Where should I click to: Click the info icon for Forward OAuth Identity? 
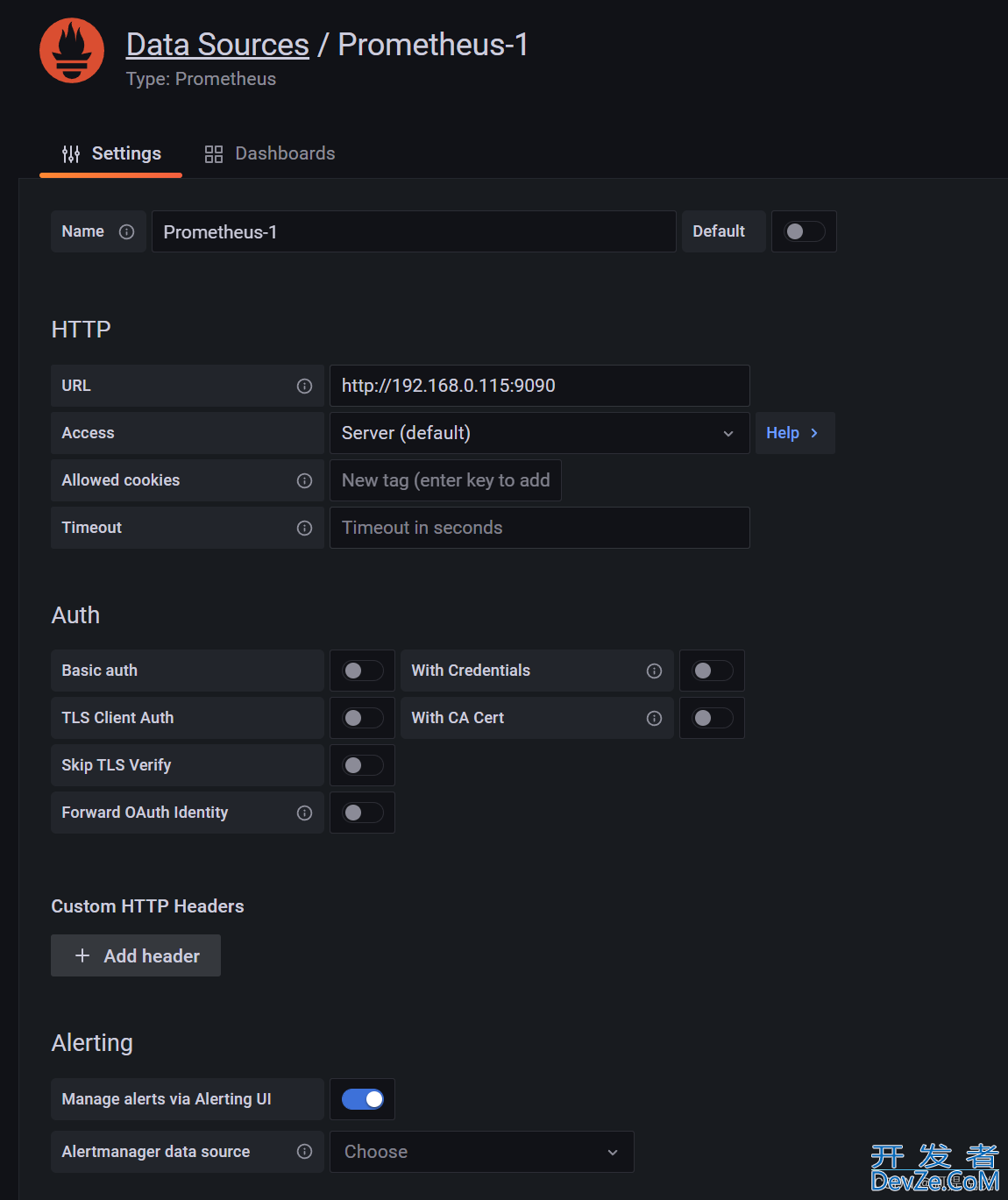pos(304,813)
